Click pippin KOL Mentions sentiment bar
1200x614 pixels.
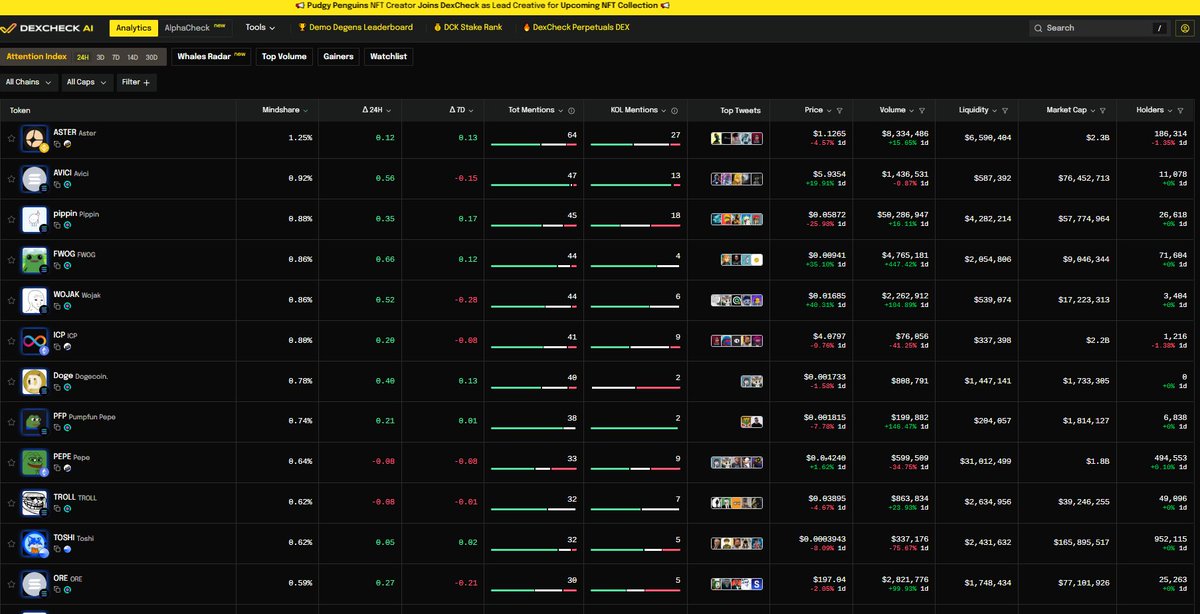(x=637, y=226)
